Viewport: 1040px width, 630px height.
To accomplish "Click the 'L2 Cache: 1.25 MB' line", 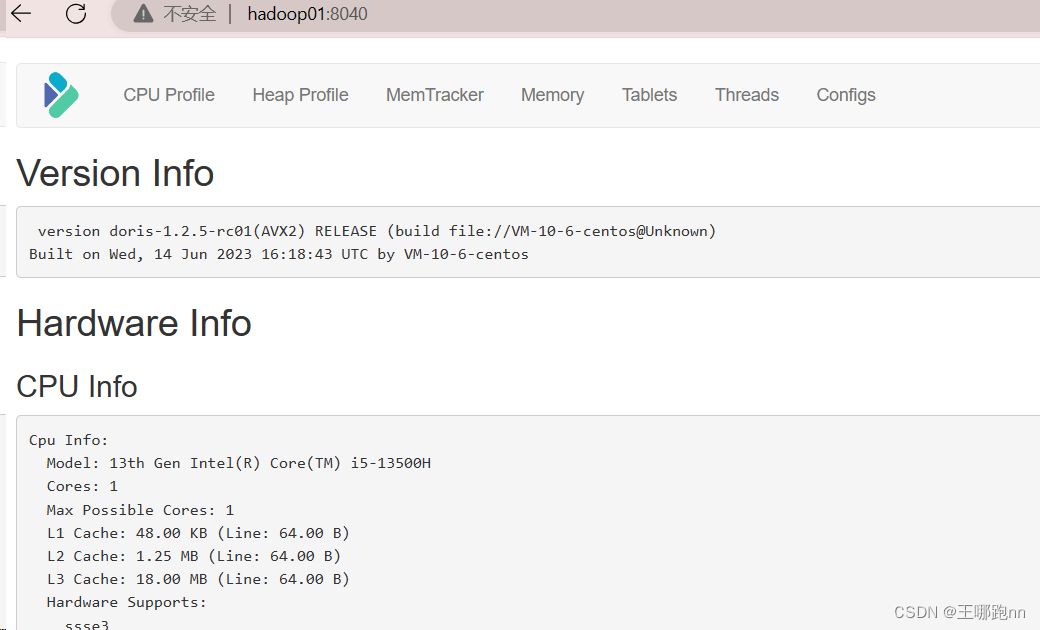I will pyautogui.click(x=194, y=556).
